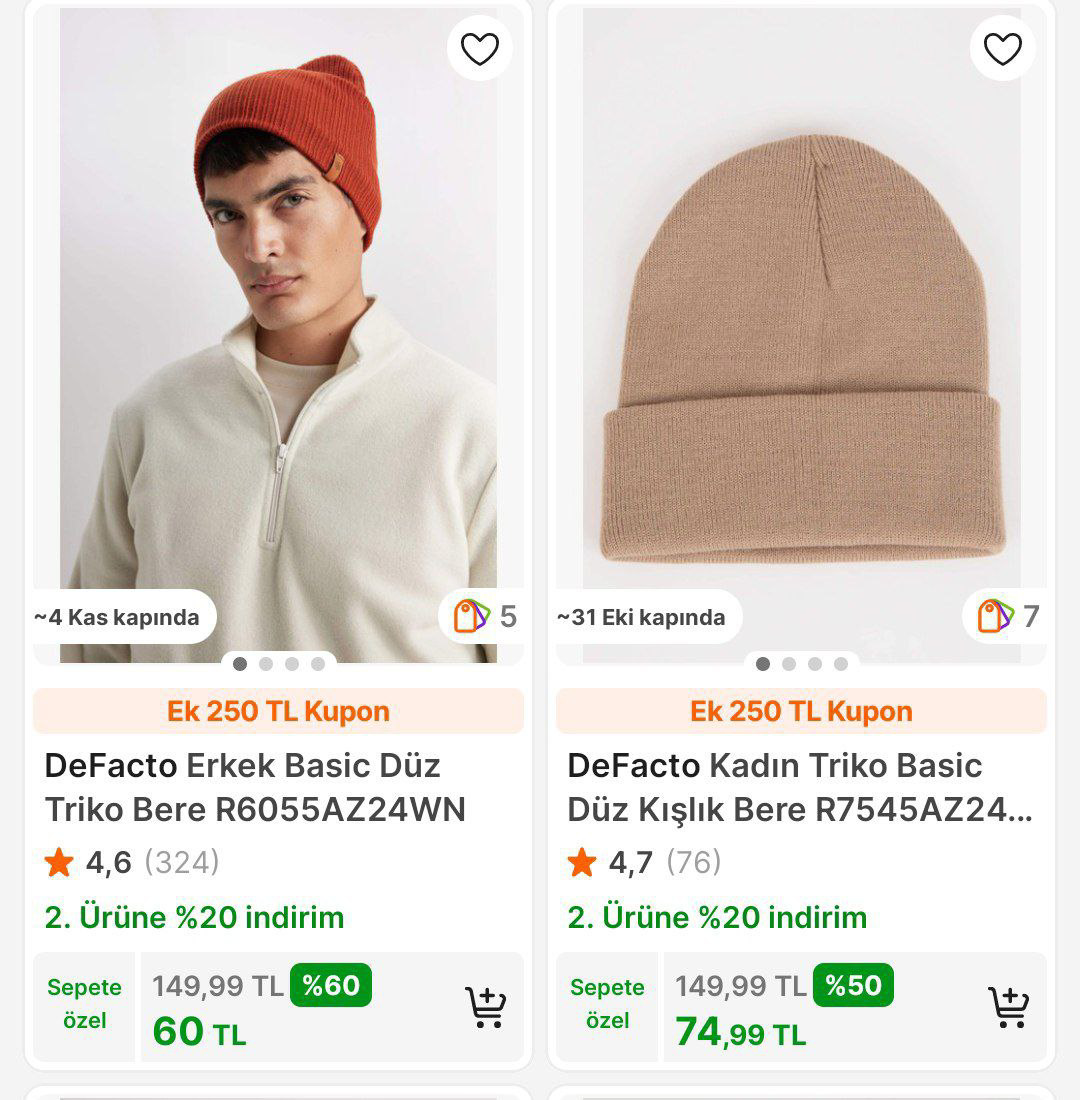The width and height of the screenshot is (1080, 1100).
Task: Open DeFacto Erkek Basic Düz Triko Bere title
Action: pos(255,787)
